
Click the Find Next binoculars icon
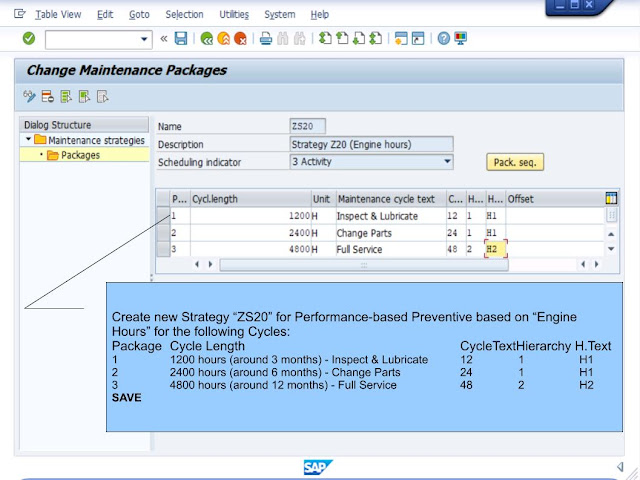point(300,39)
